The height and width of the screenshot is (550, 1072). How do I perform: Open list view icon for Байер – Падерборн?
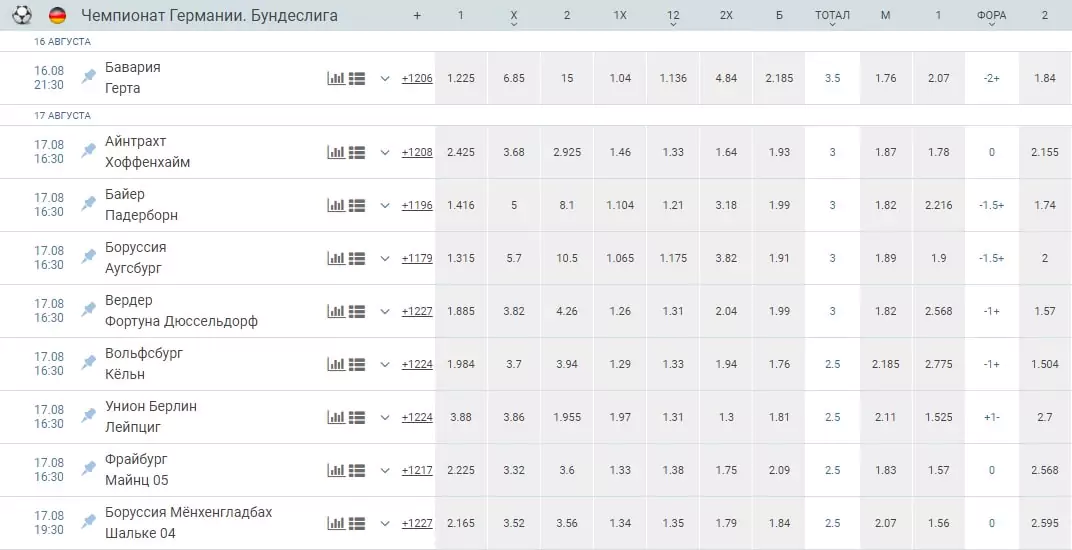356,205
